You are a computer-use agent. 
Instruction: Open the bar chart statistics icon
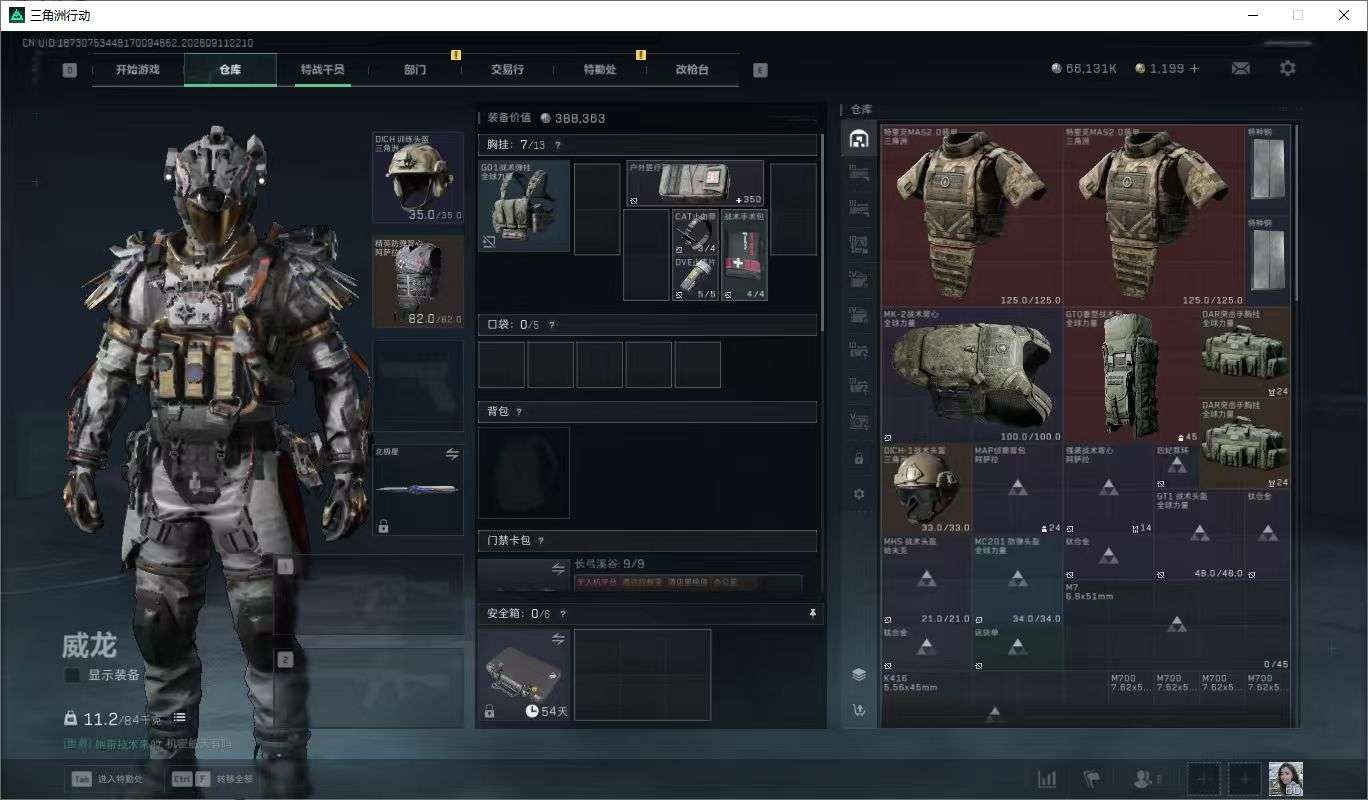(1047, 779)
